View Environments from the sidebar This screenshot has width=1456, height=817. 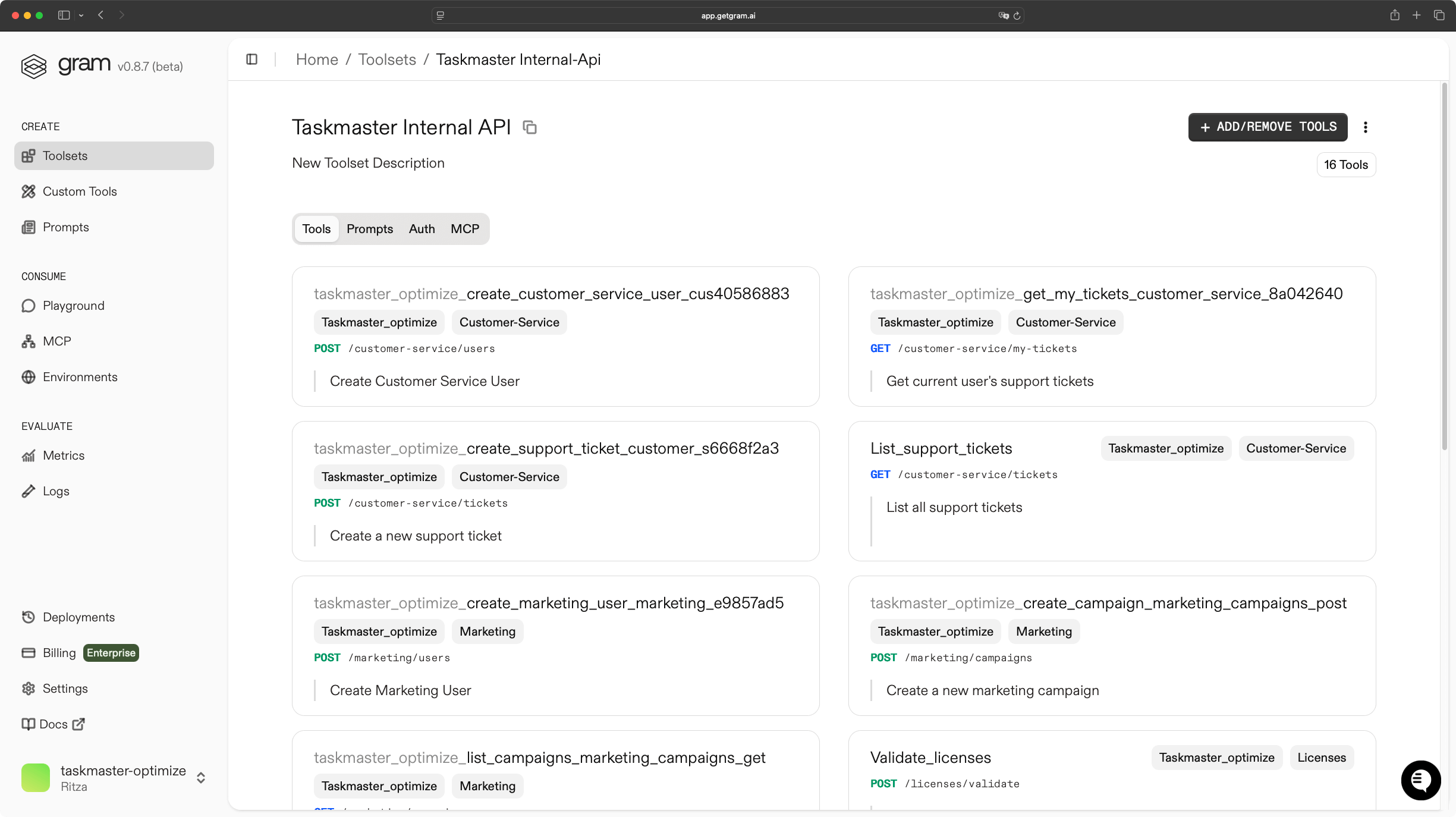[x=80, y=376]
